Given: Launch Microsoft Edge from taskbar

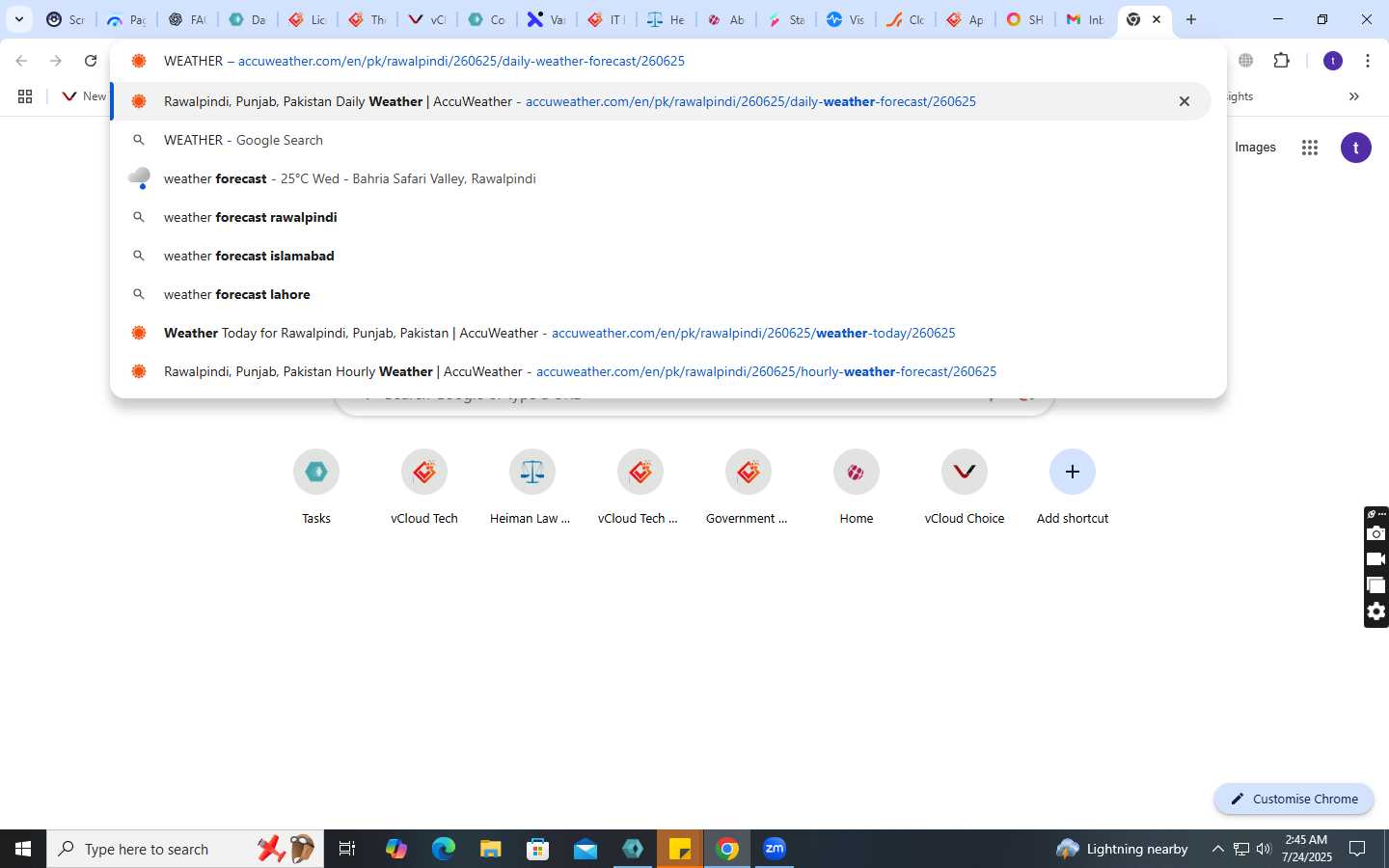Looking at the screenshot, I should [443, 849].
